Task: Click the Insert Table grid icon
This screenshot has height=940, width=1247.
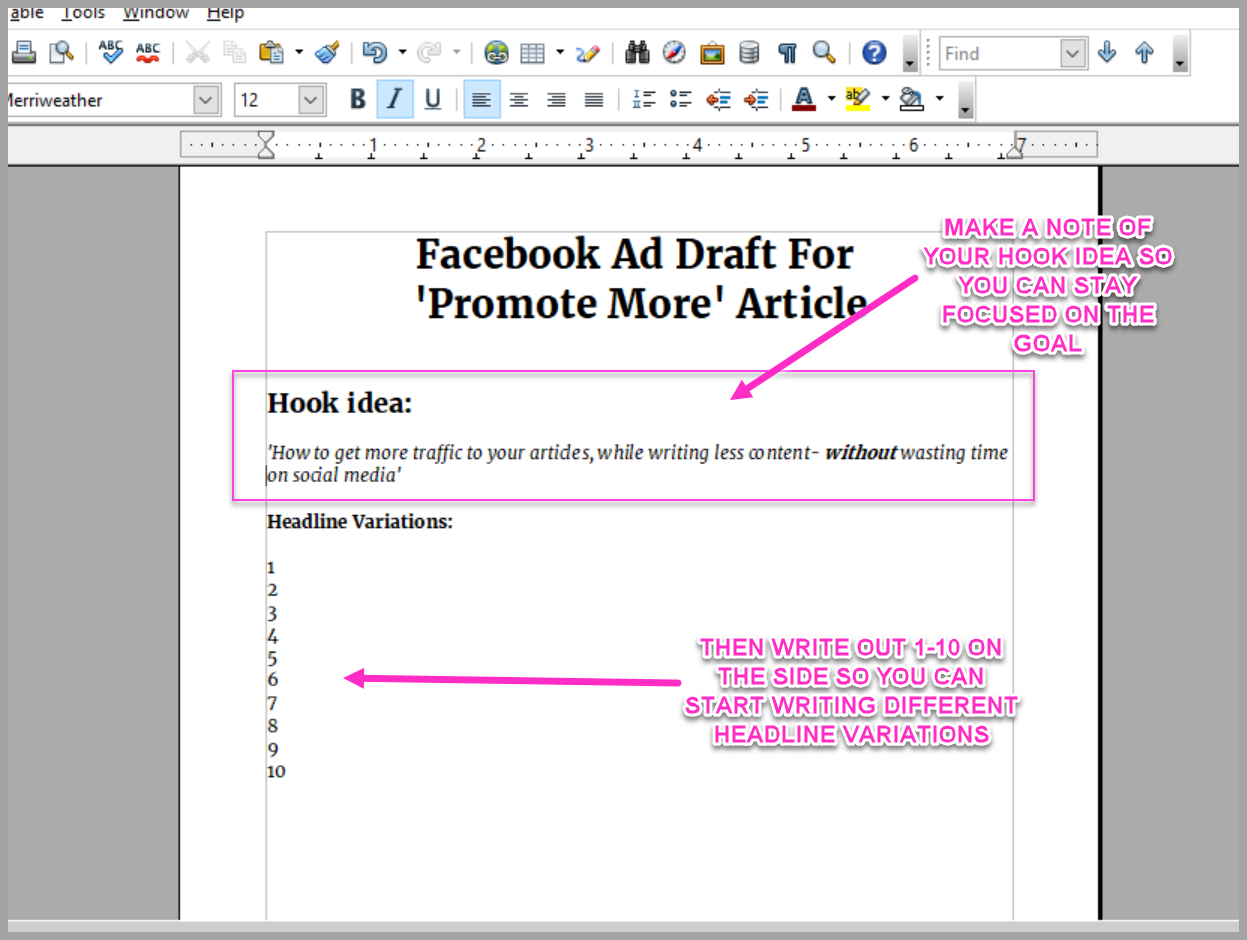Action: coord(533,53)
